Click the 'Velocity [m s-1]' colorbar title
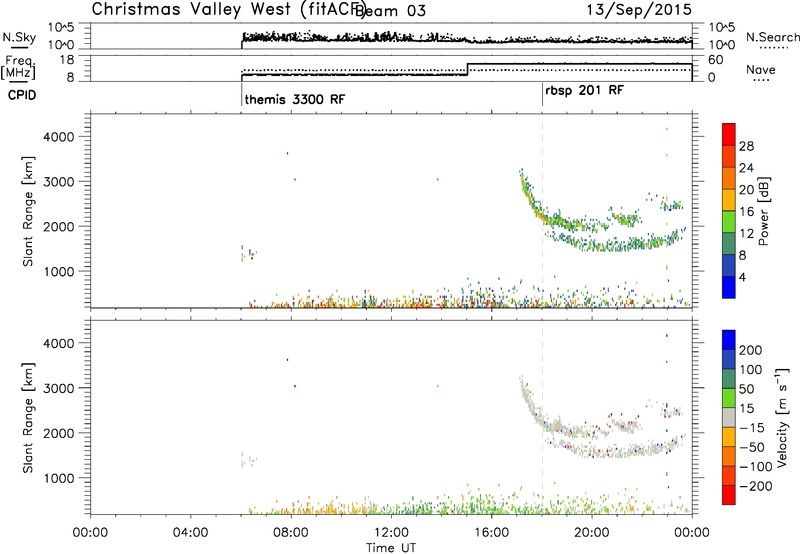This screenshot has width=800, height=554. click(781, 417)
